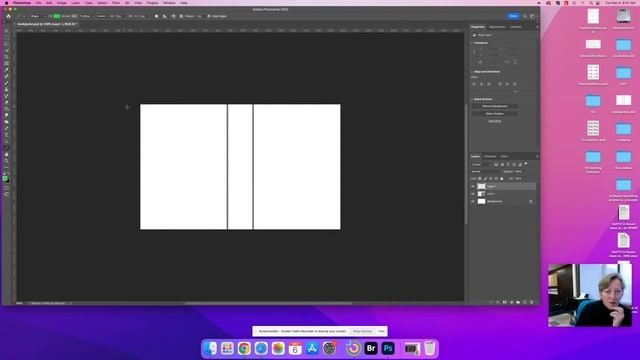The image size is (640, 360).
Task: Create new adjustment layer icon
Action: pos(511,302)
